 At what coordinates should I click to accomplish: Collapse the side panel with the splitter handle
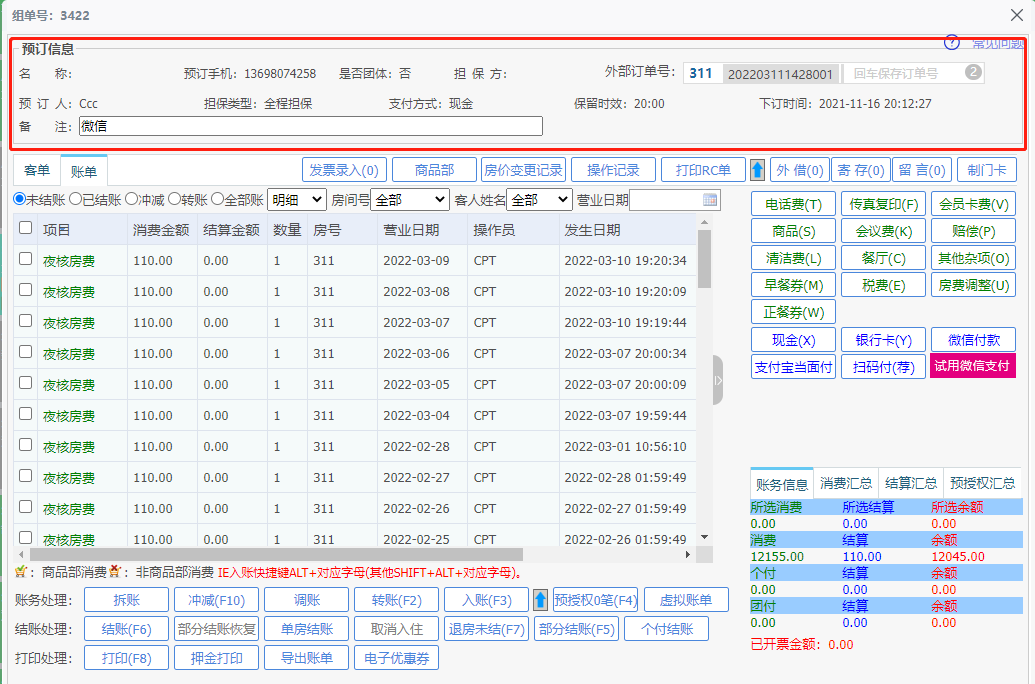(718, 380)
